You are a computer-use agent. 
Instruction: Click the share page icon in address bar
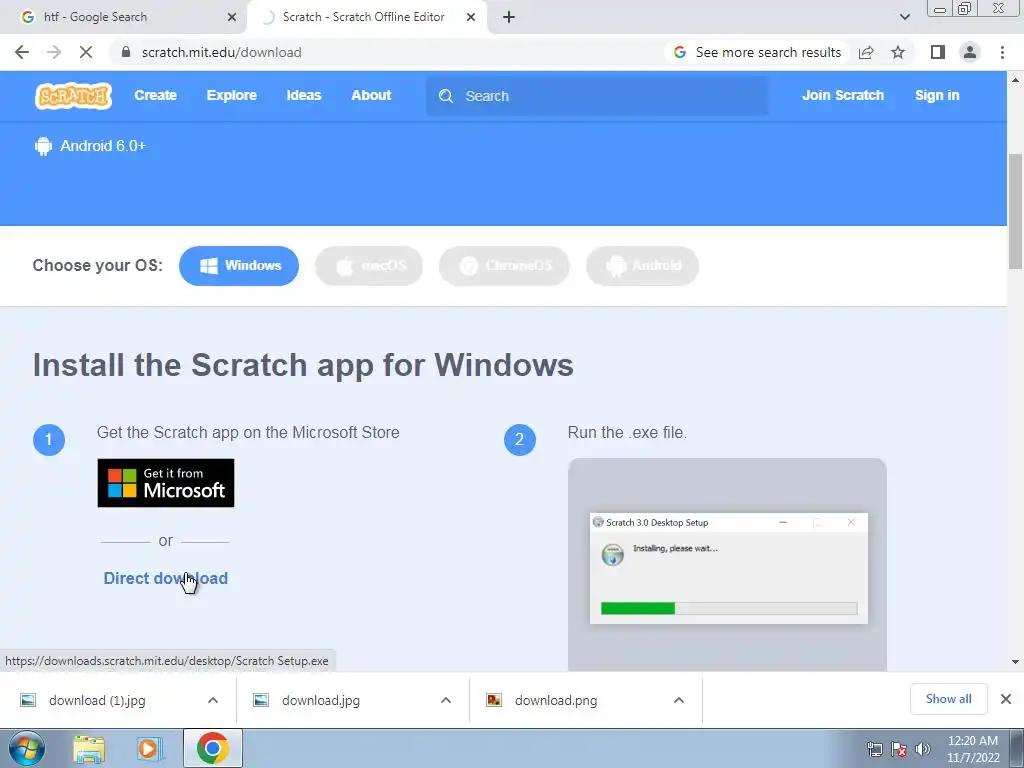click(x=866, y=52)
